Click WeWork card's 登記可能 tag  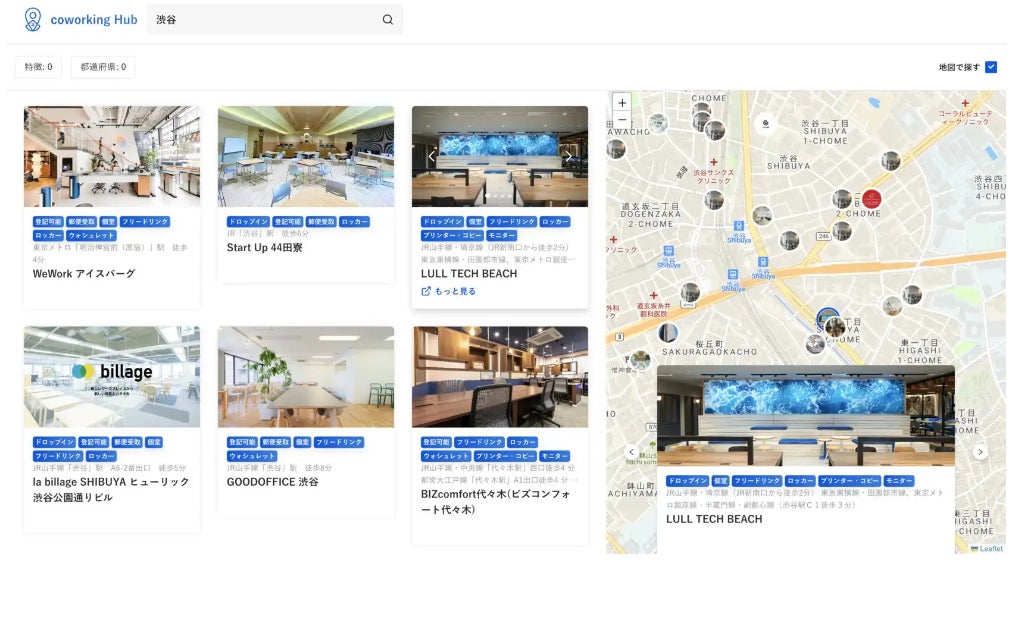[x=48, y=222]
